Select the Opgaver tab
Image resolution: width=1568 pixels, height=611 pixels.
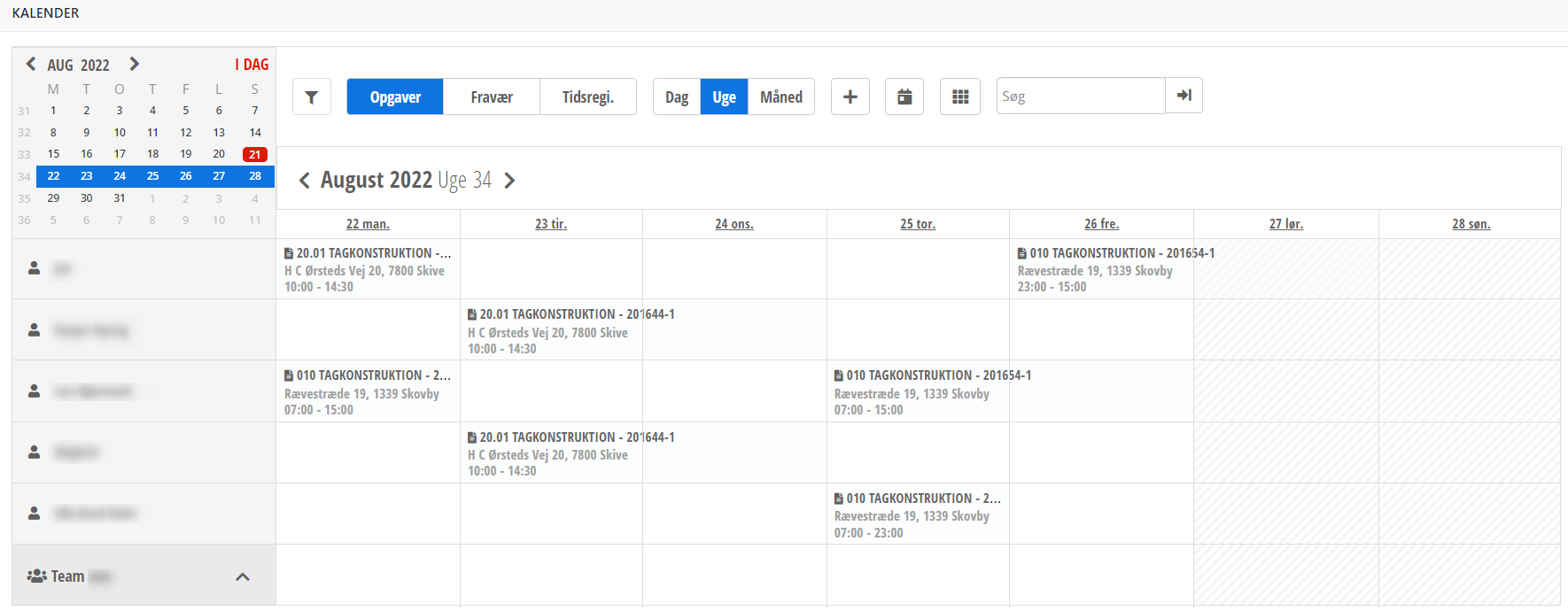pos(395,97)
